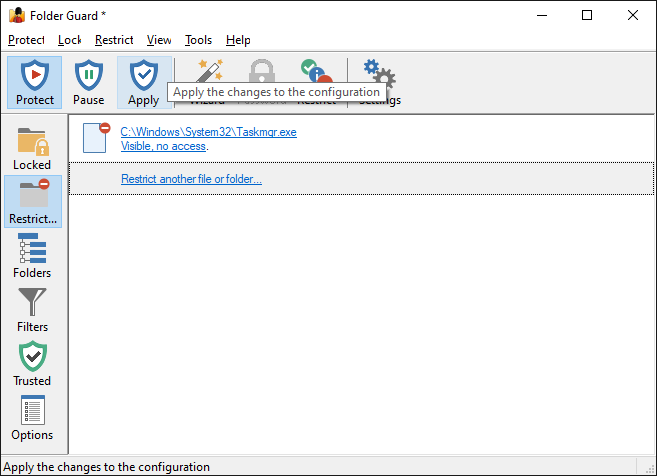Viewport: 657px width, 476px height.
Task: Click the 'Visible, no access' link
Action: [x=163, y=146]
